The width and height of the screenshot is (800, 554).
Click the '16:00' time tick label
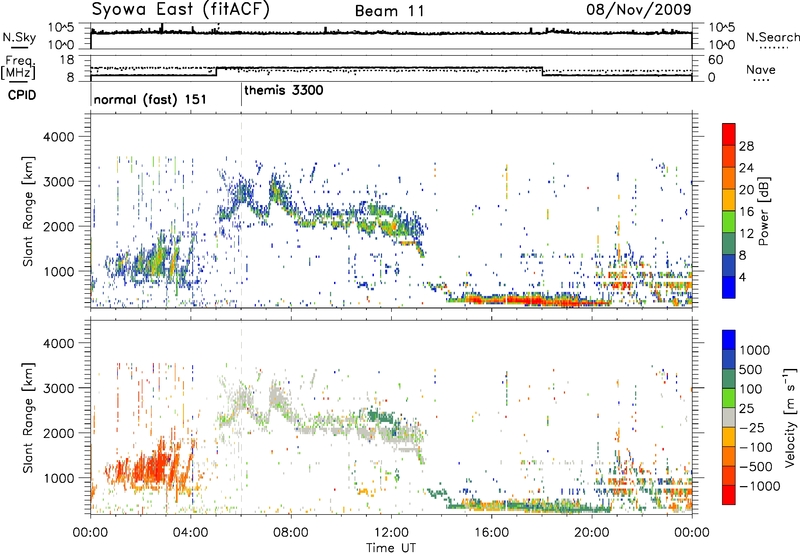pyautogui.click(x=491, y=533)
